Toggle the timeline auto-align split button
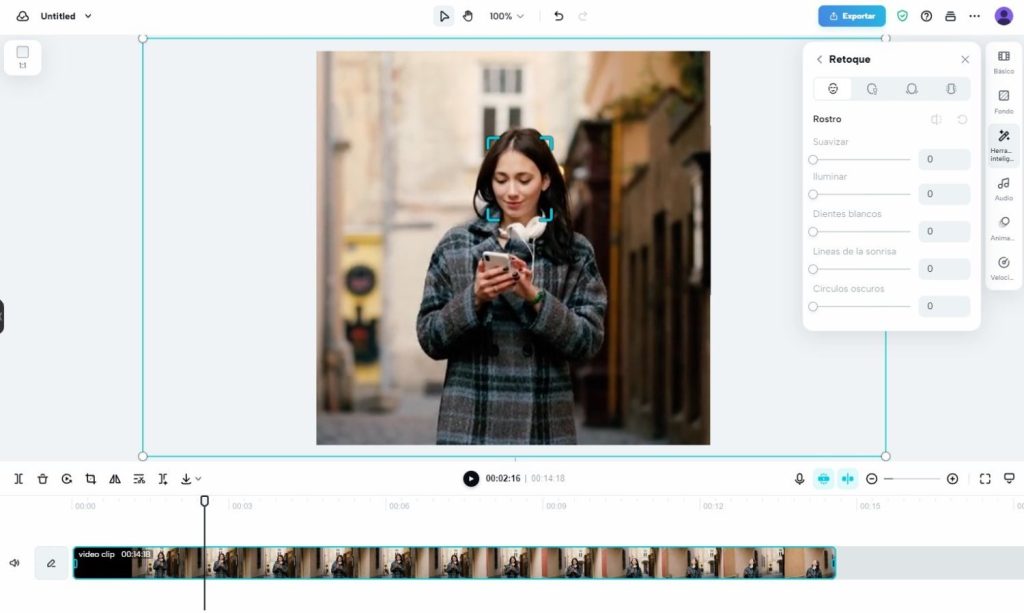1024x613 pixels. point(848,479)
